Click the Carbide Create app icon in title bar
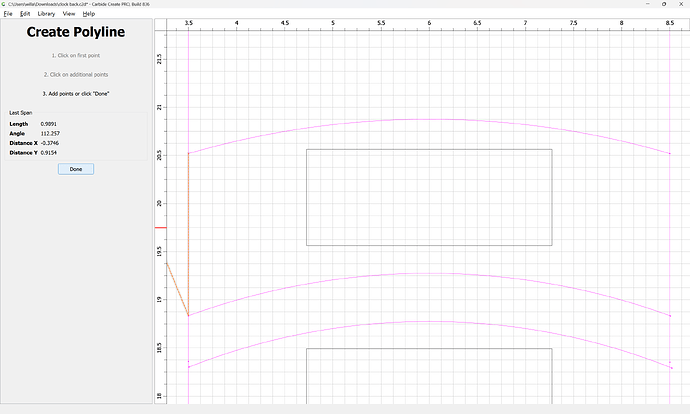This screenshot has height=414, width=690. (x=4, y=4)
